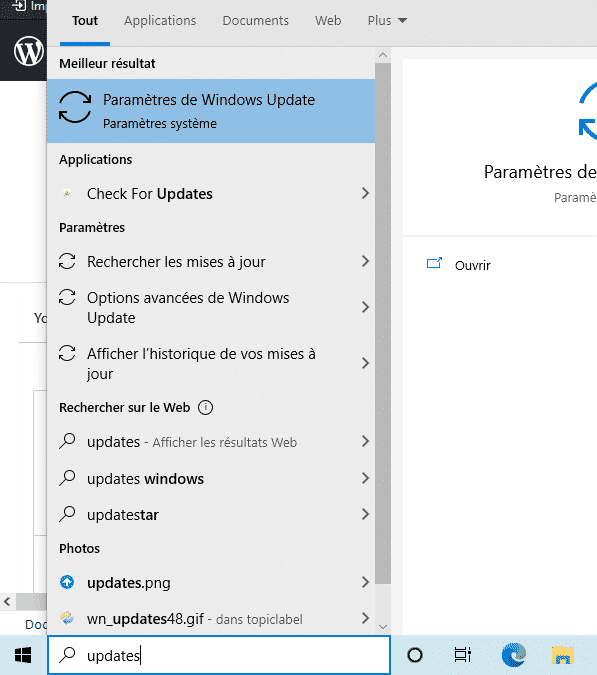Screen dimensions: 597x675
Task: Click magnifier icon for updates web result
Action: tap(67, 441)
